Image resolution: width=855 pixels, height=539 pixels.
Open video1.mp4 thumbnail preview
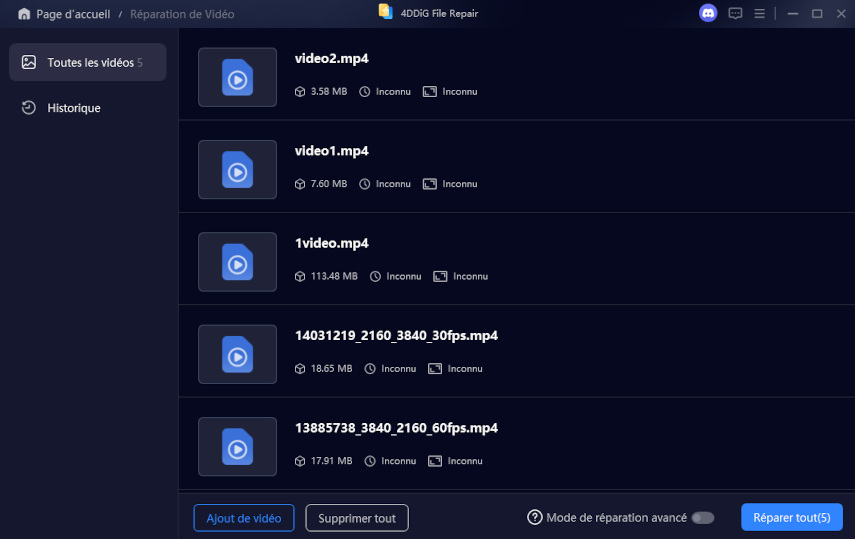pyautogui.click(x=237, y=170)
